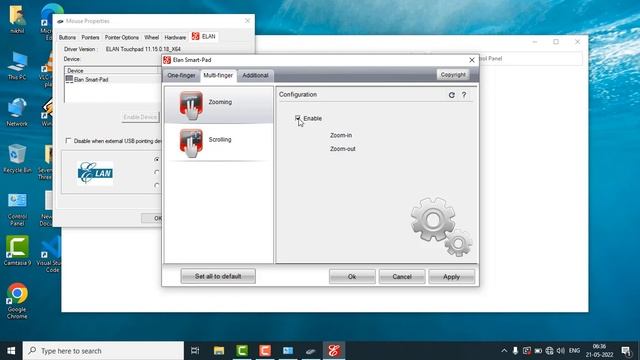
Task: Open orange Camtasia recorder taskbar icon
Action: (x=265, y=351)
